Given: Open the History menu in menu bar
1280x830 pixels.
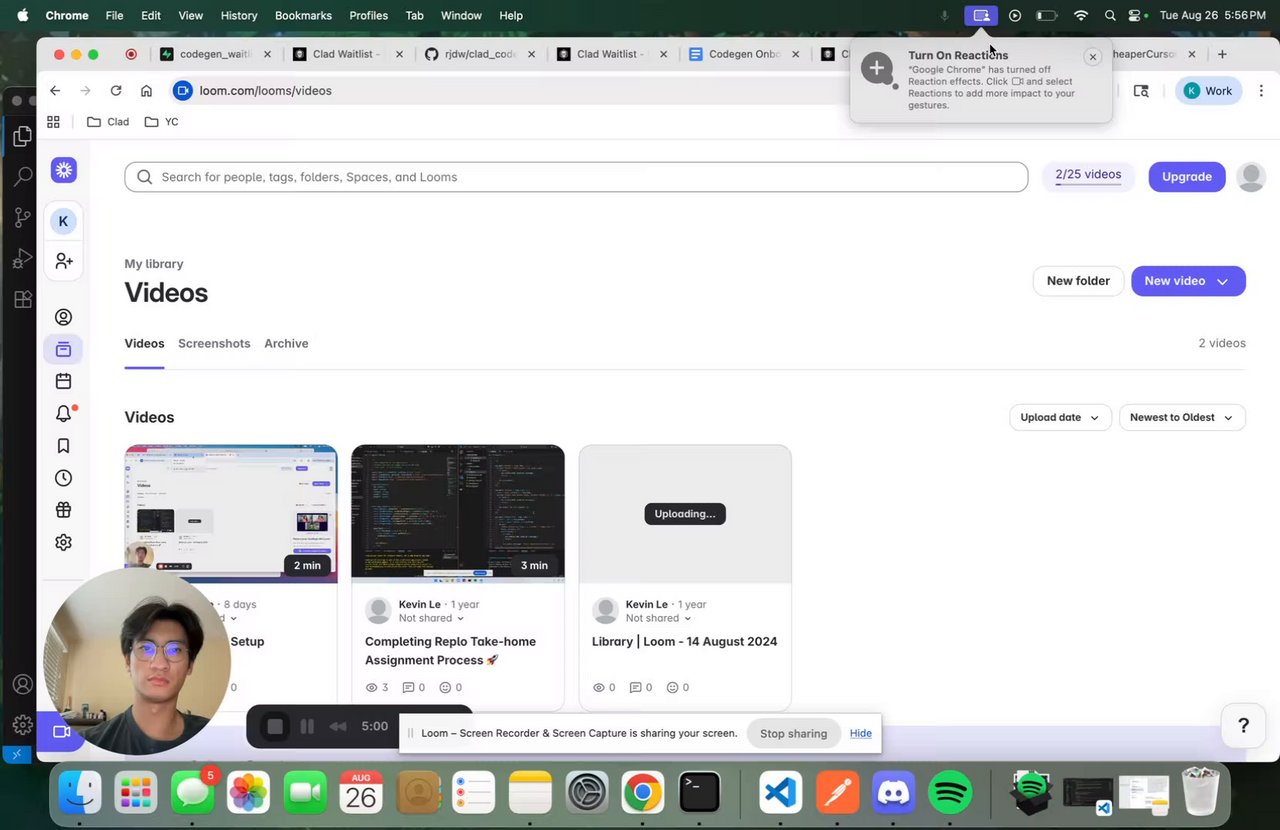Looking at the screenshot, I should pos(238,15).
